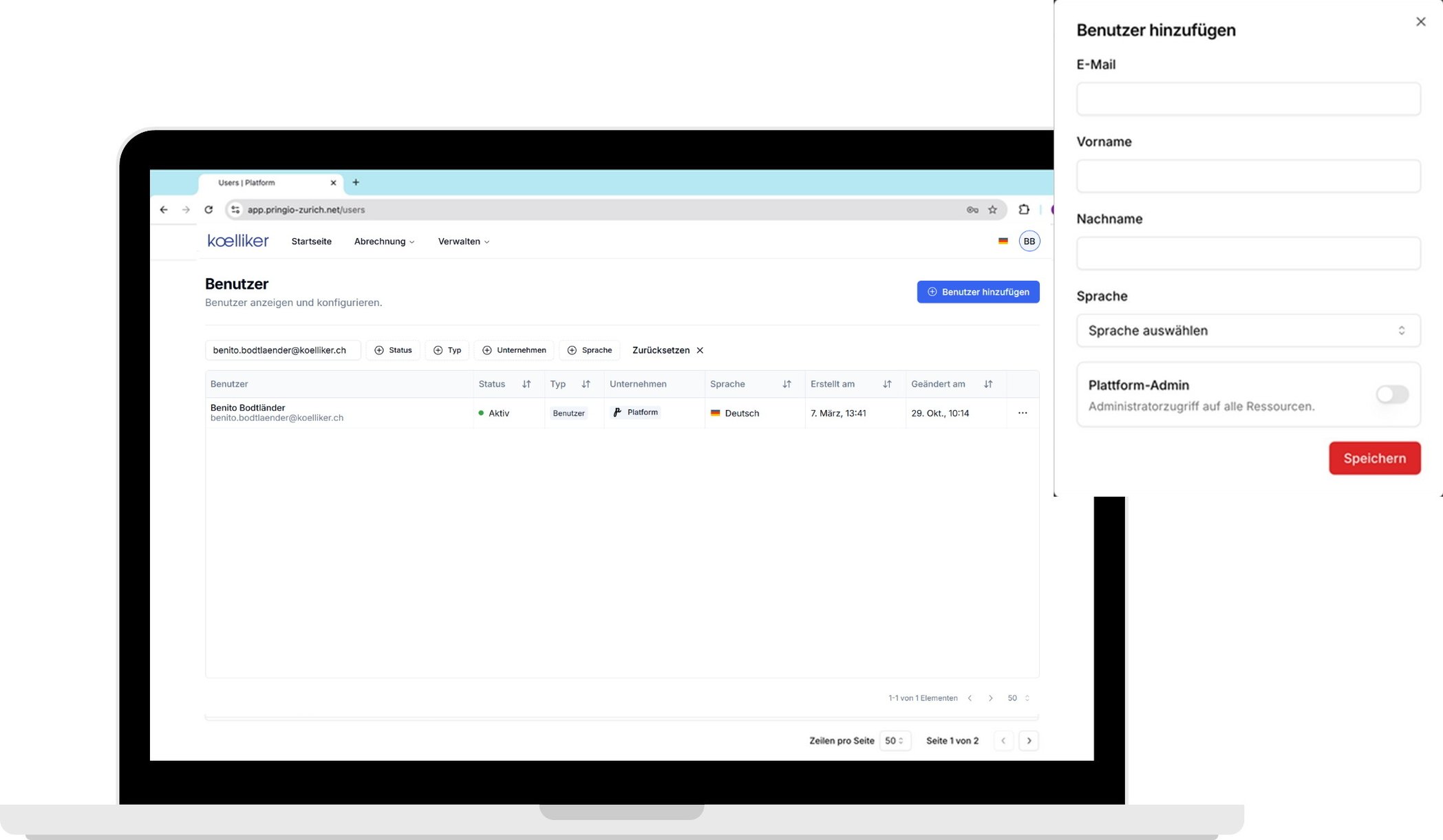Screen dimensions: 1443x840
Task: Open the Abrechnung menu
Action: [x=383, y=241]
